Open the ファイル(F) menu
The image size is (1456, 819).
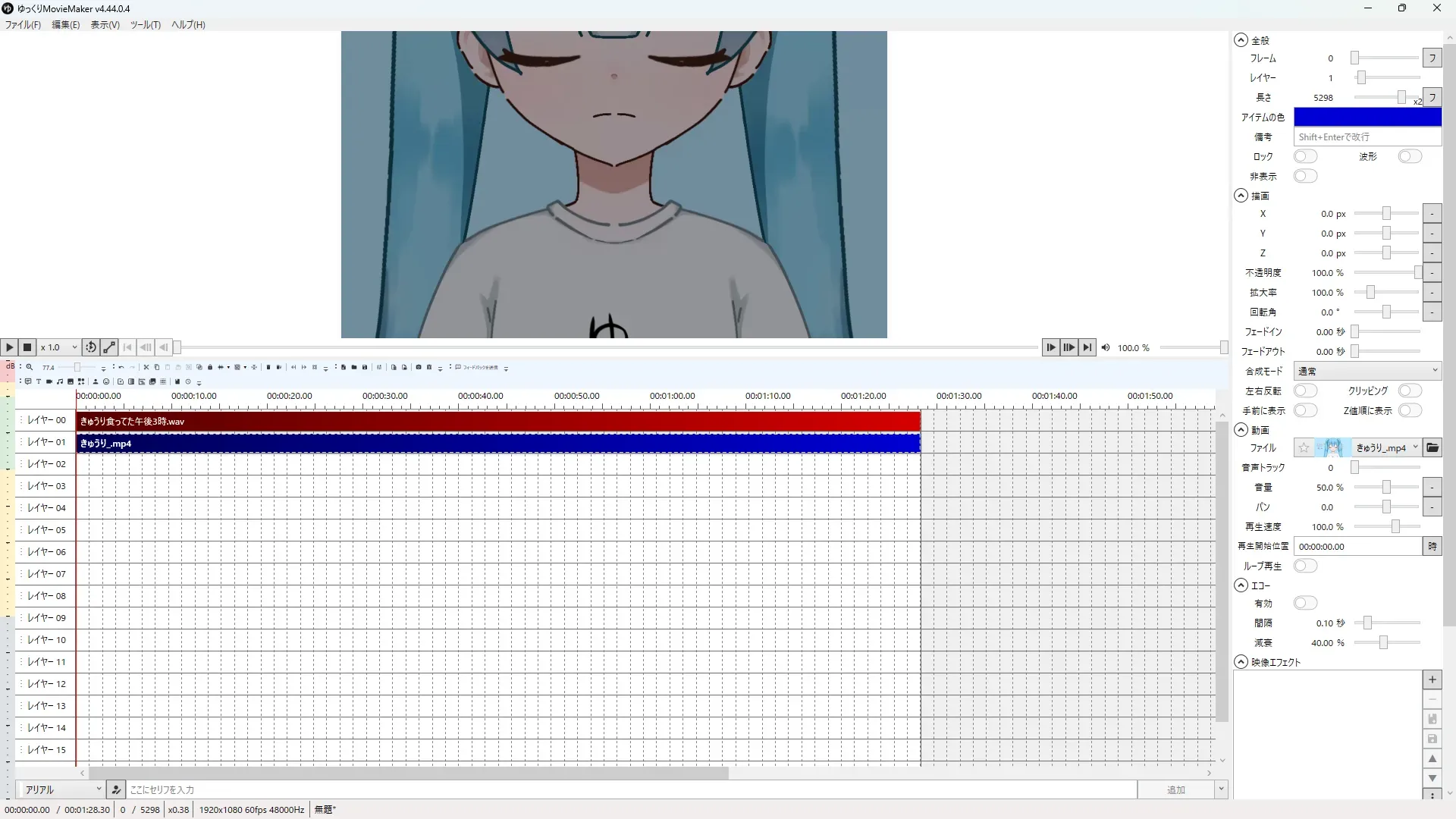pos(23,24)
